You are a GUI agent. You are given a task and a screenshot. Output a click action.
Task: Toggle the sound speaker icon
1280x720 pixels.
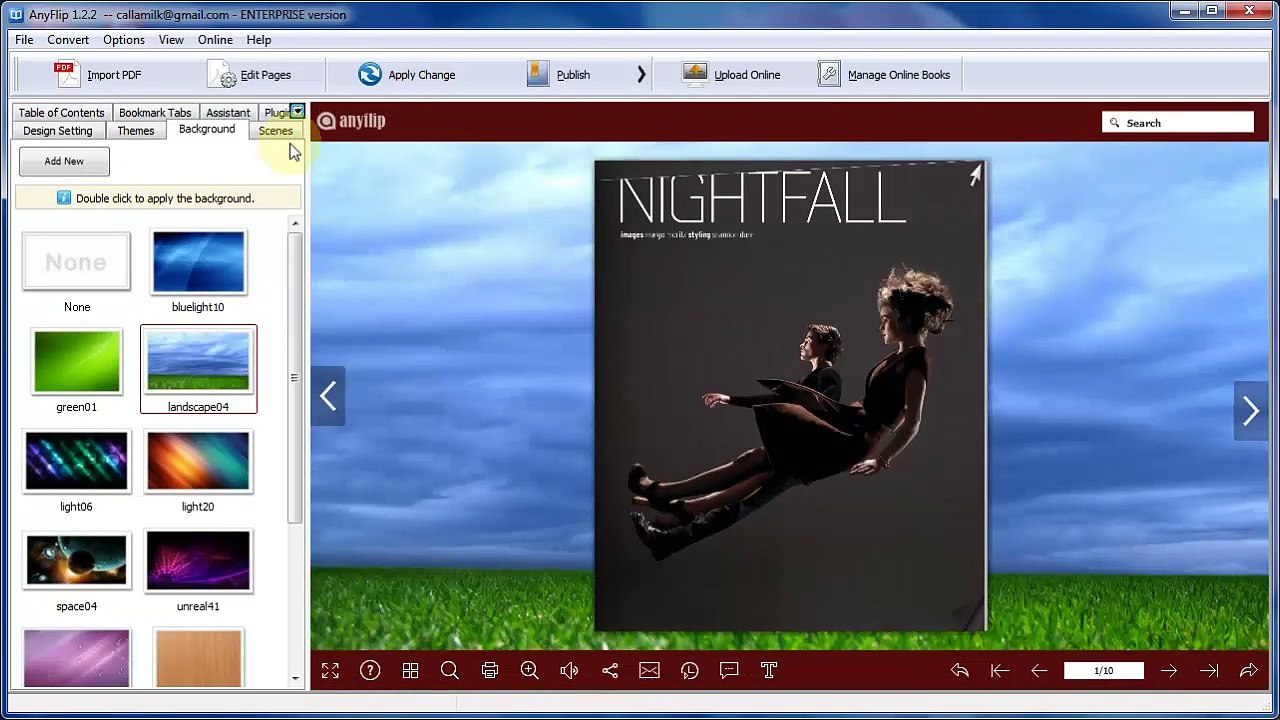click(x=569, y=671)
